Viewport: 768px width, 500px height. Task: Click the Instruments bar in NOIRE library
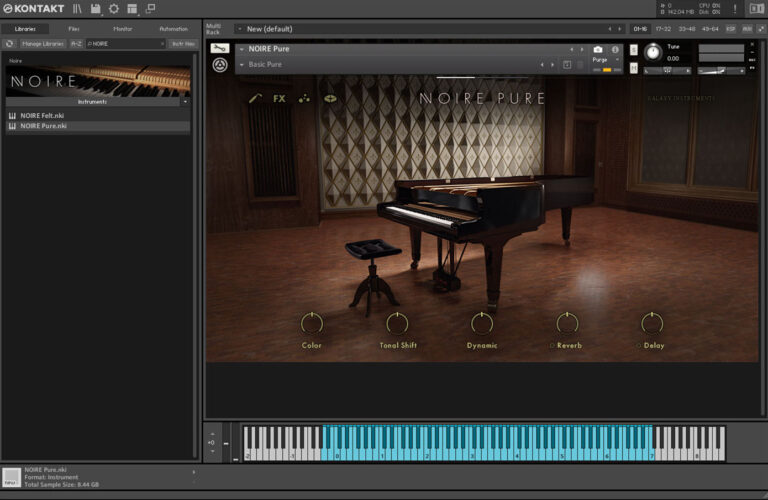(93, 102)
